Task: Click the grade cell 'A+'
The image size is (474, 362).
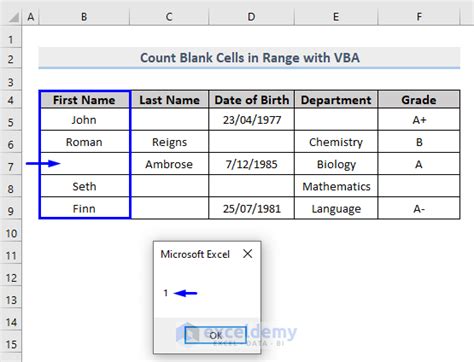Action: (419, 119)
